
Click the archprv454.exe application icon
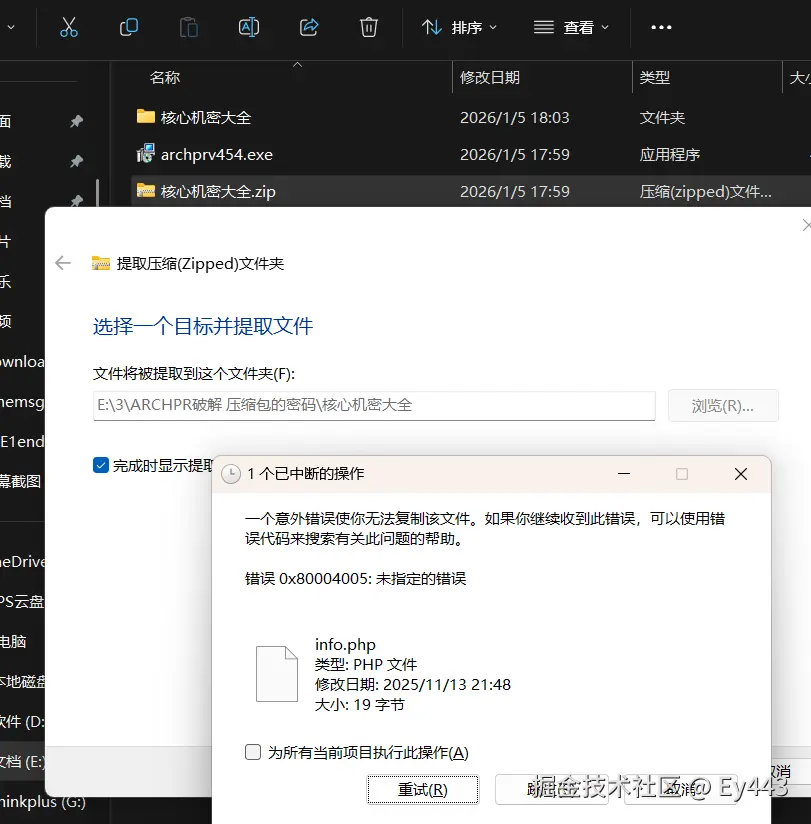click(146, 153)
